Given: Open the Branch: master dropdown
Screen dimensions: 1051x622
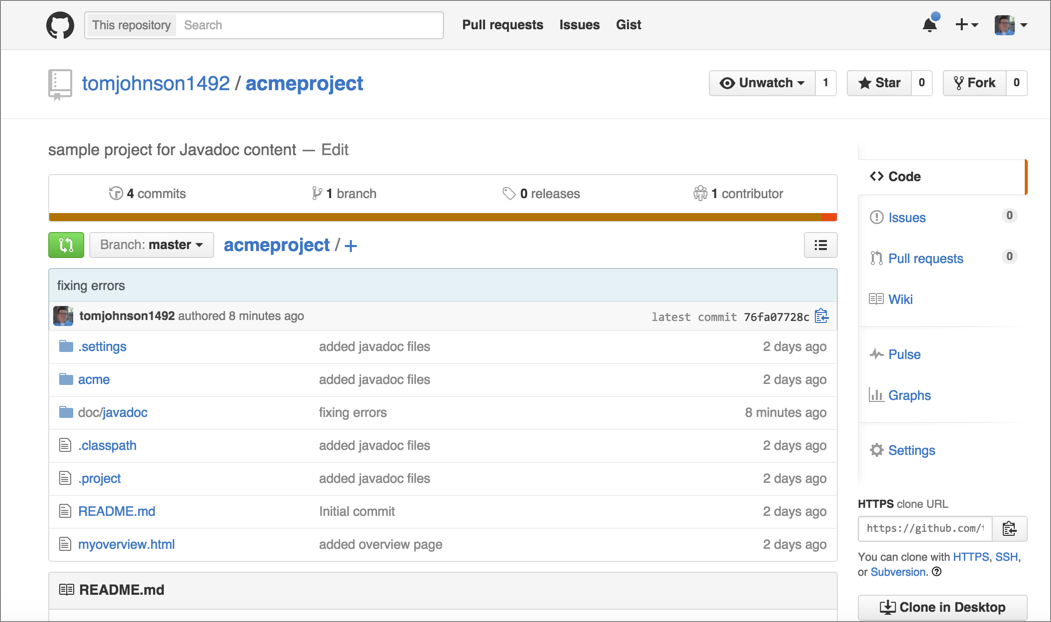Looking at the screenshot, I should pos(151,245).
